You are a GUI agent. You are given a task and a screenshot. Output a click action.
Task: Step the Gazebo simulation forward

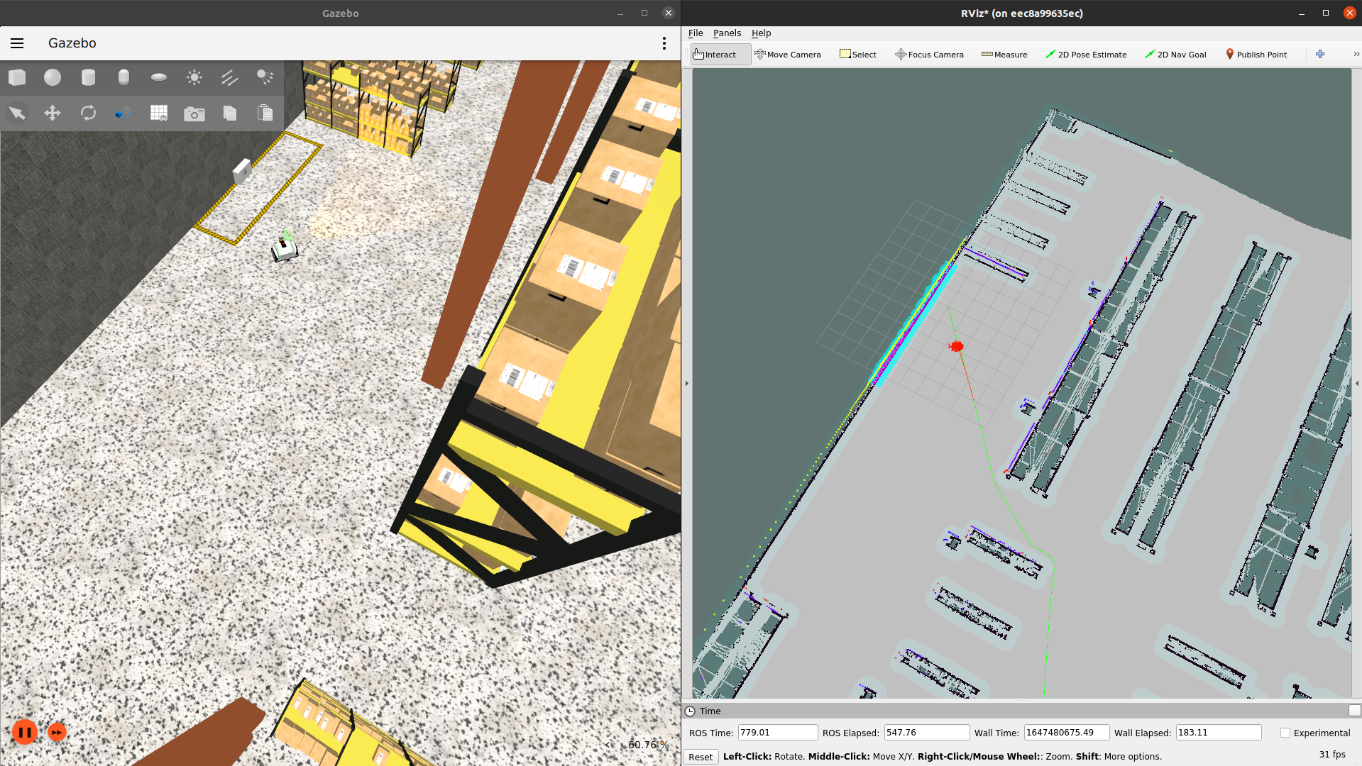tap(57, 732)
